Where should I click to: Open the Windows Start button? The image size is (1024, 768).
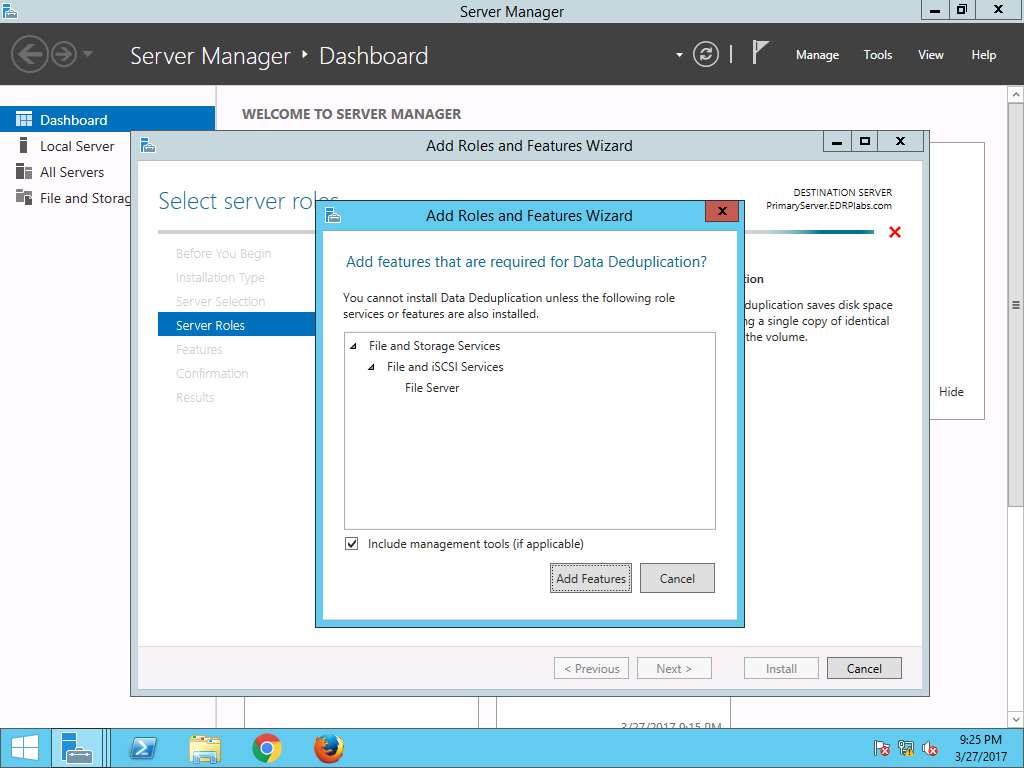(24, 748)
